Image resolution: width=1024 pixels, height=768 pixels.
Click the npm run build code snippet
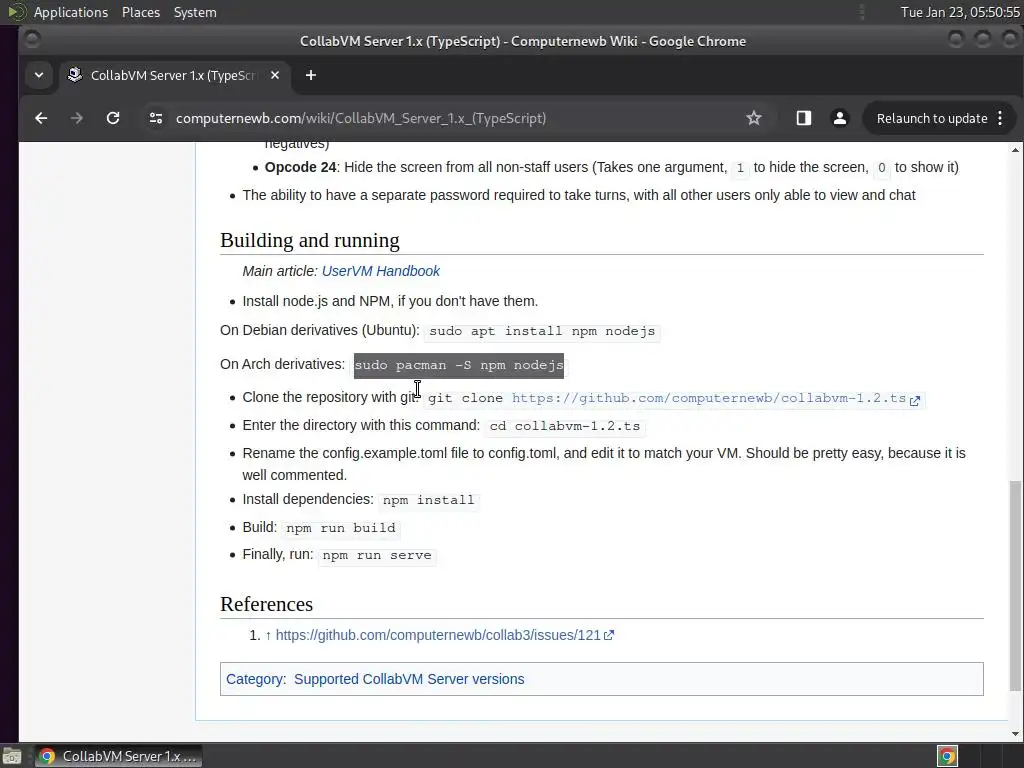[341, 528]
